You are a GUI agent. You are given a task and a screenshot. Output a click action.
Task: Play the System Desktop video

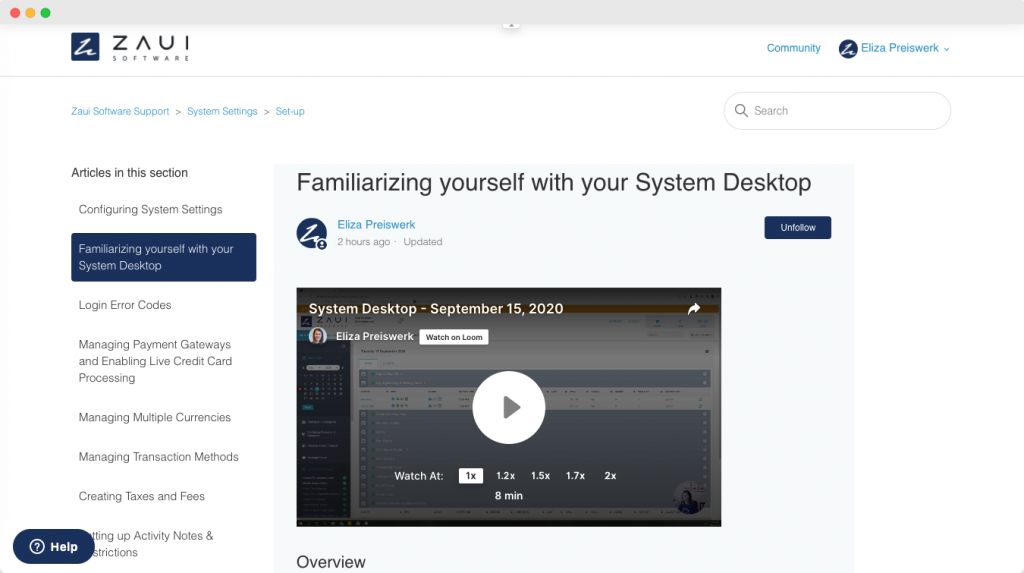509,408
